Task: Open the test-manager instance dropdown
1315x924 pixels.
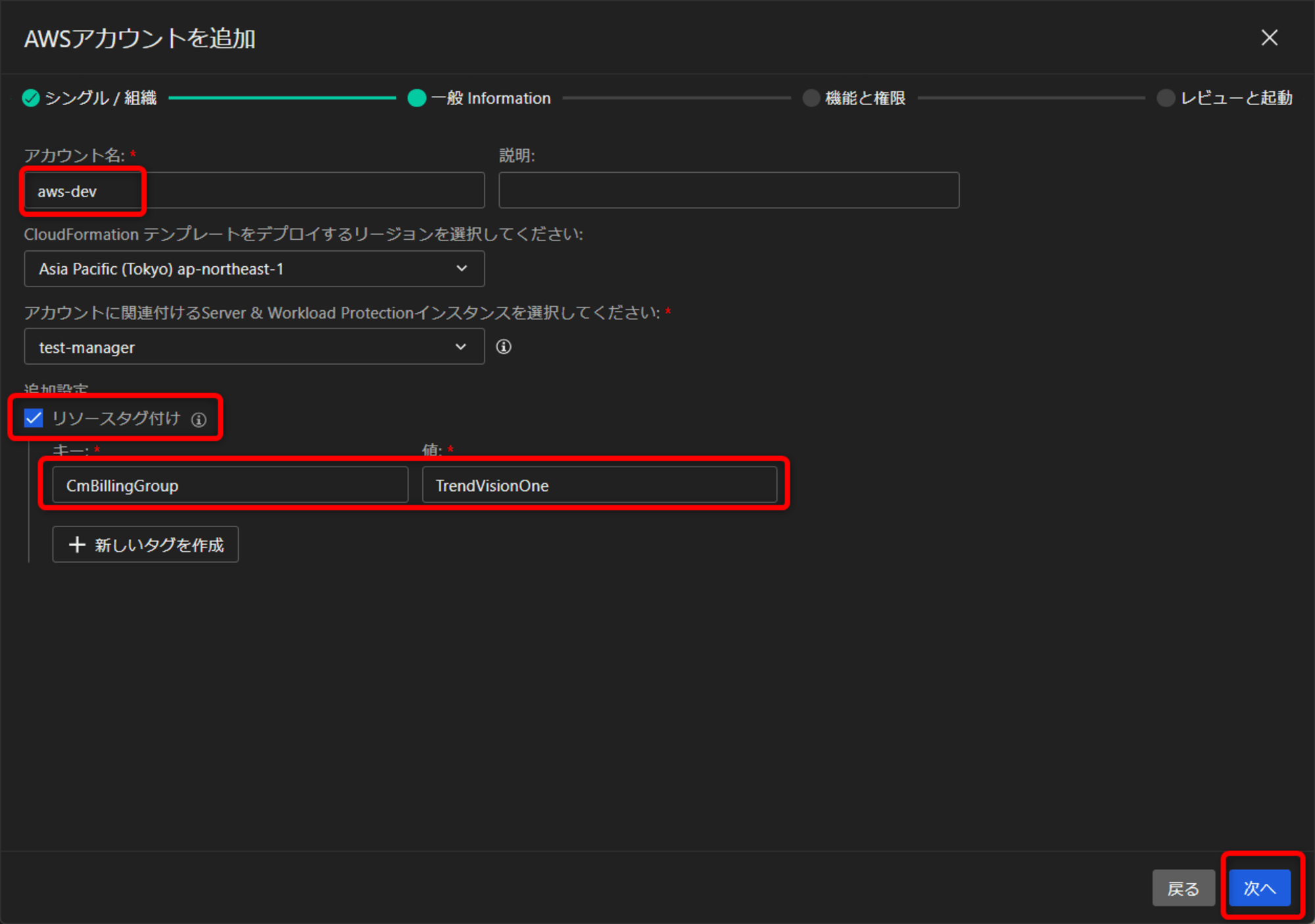Action: 254,346
